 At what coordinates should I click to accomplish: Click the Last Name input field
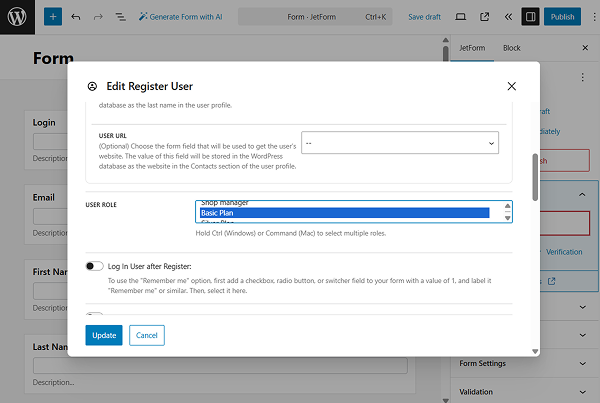coord(220,365)
